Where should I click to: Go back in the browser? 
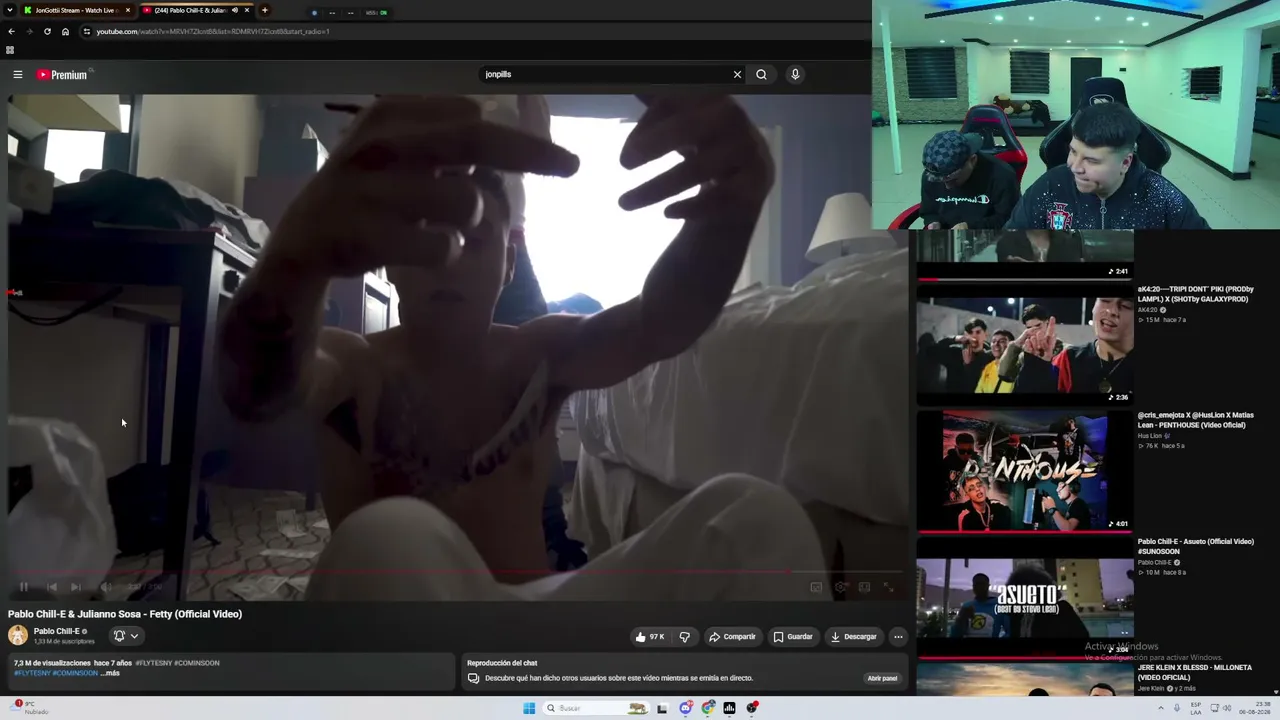11,31
